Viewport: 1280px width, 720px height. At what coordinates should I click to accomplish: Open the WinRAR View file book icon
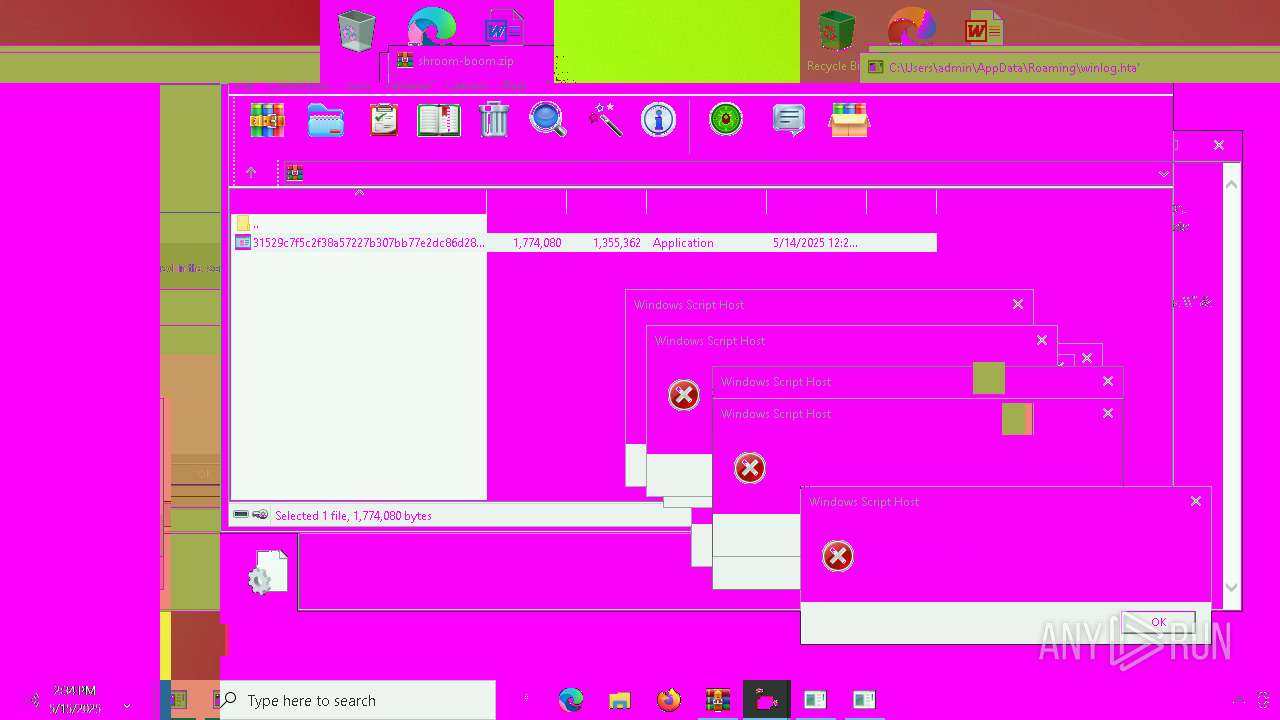pos(439,121)
